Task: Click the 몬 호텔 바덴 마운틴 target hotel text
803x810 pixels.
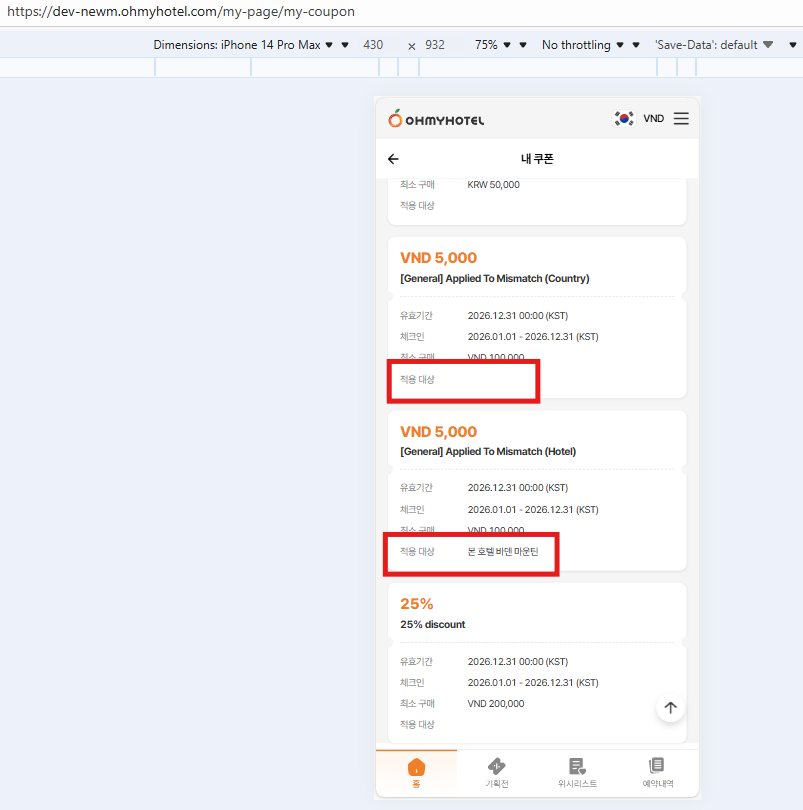Action: click(503, 552)
